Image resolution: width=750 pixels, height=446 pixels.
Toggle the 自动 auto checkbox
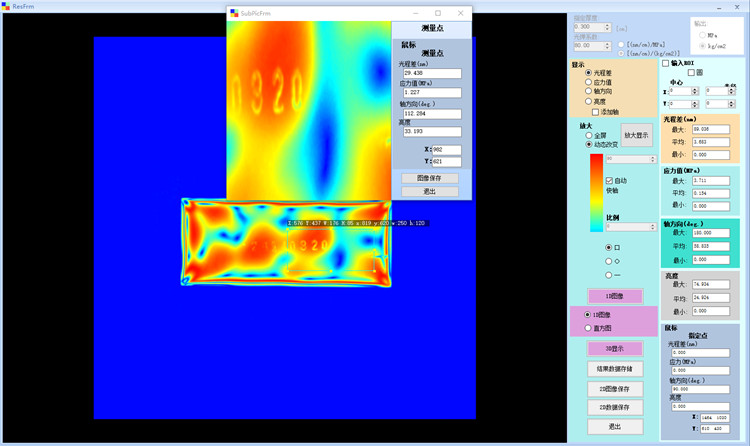click(610, 180)
